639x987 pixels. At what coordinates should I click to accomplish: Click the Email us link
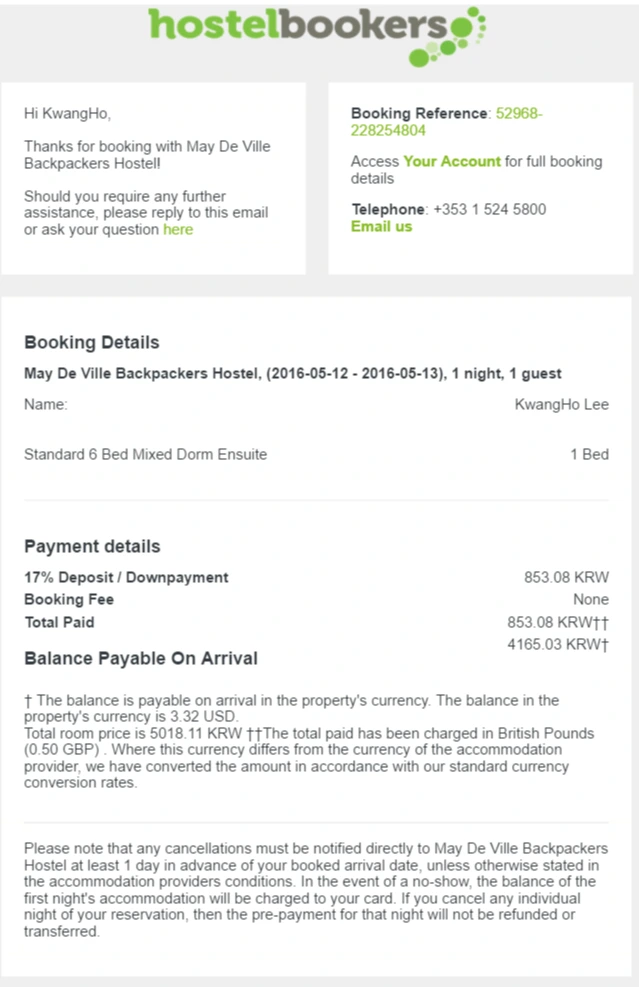[x=382, y=227]
